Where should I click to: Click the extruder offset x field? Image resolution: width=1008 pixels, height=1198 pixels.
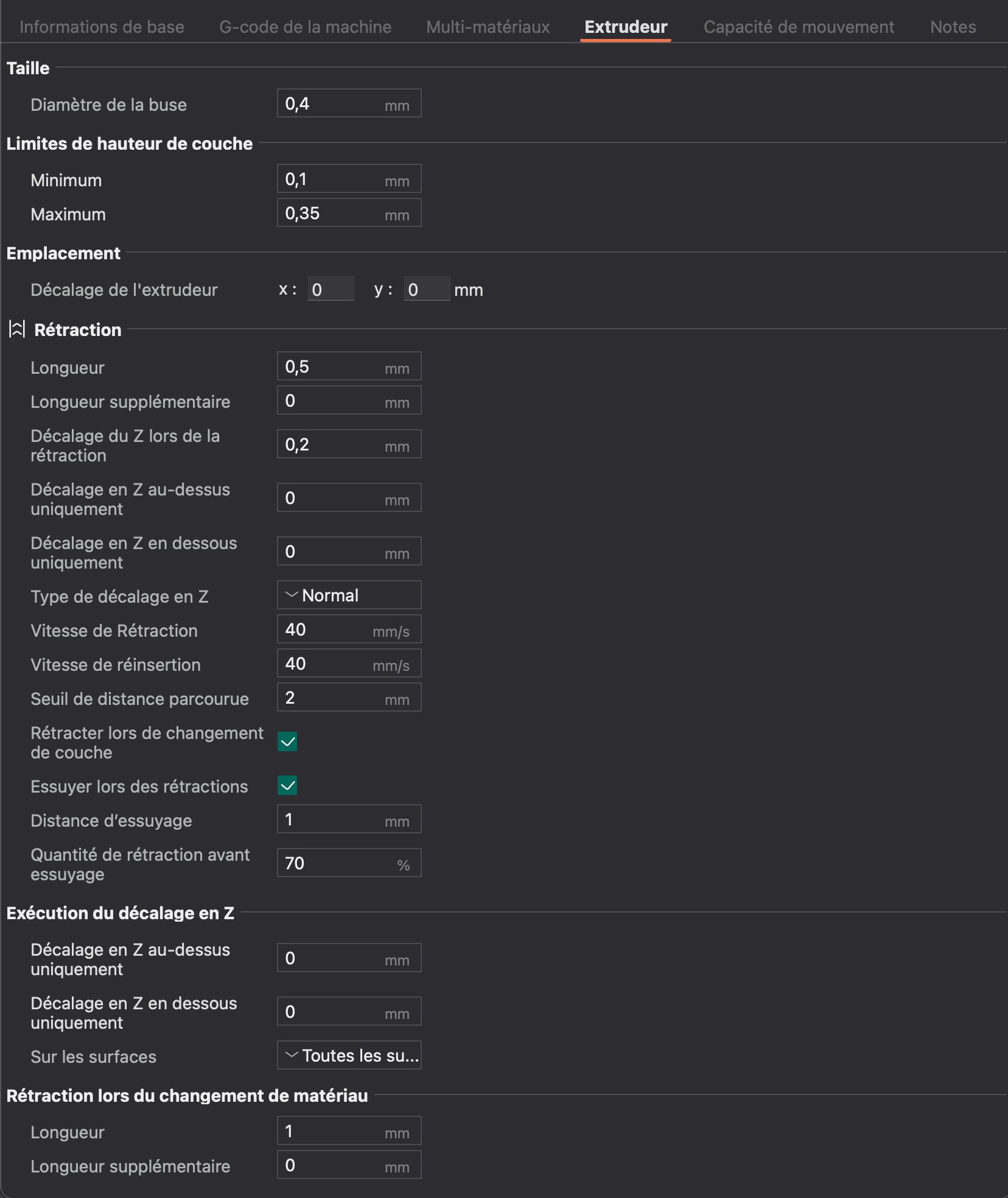pos(331,289)
